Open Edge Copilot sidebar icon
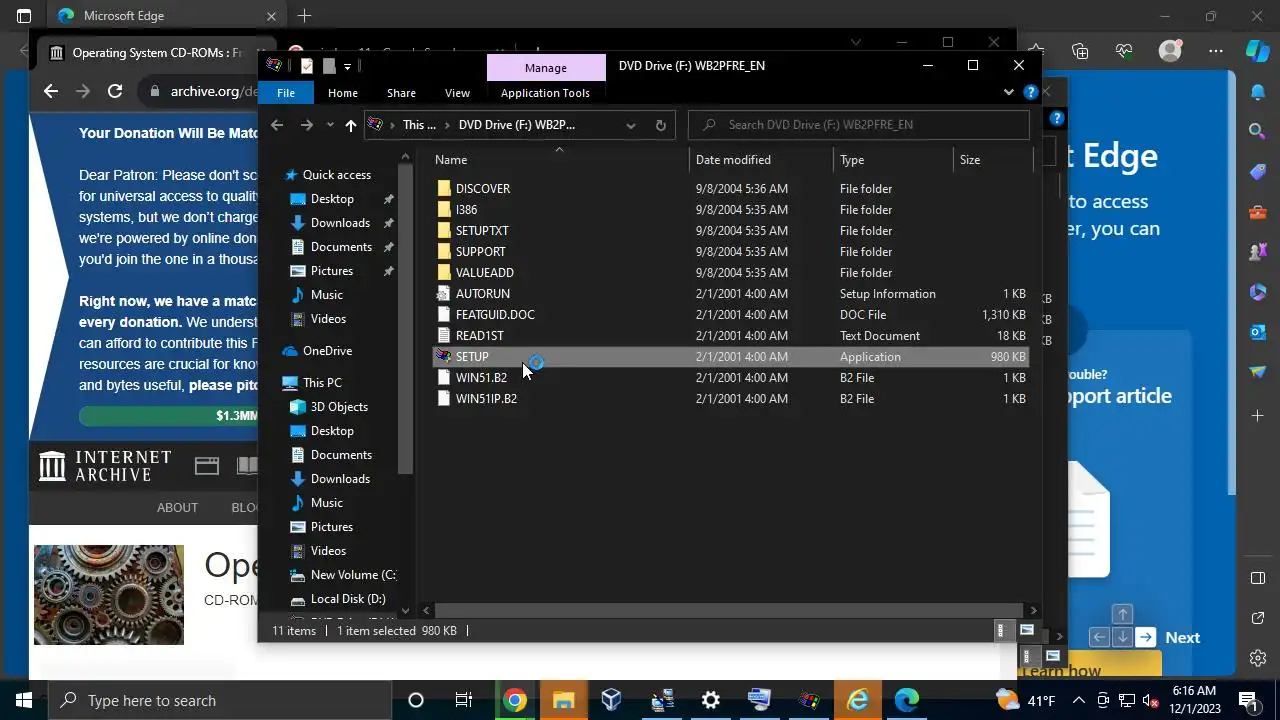This screenshot has height=720, width=1280. pos(1257,50)
